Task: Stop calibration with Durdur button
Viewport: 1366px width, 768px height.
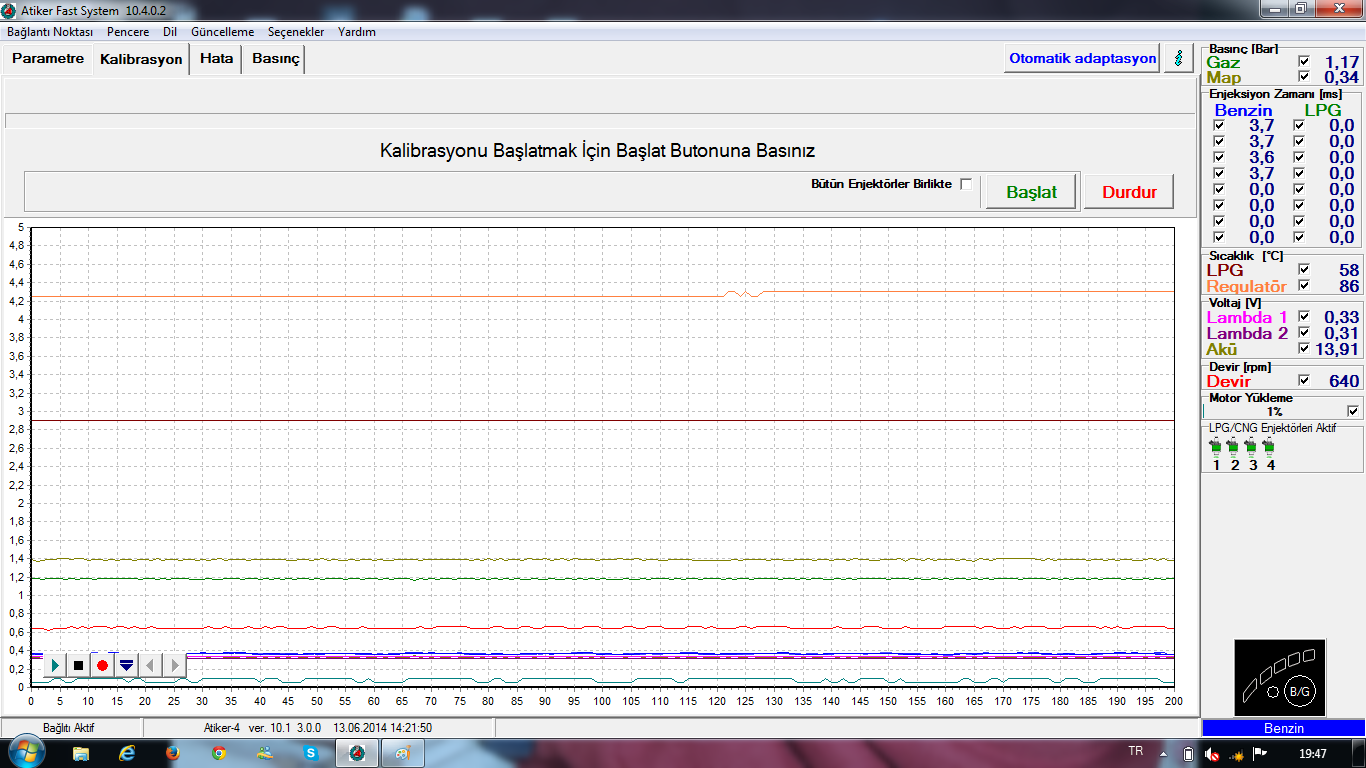Action: (x=1129, y=192)
